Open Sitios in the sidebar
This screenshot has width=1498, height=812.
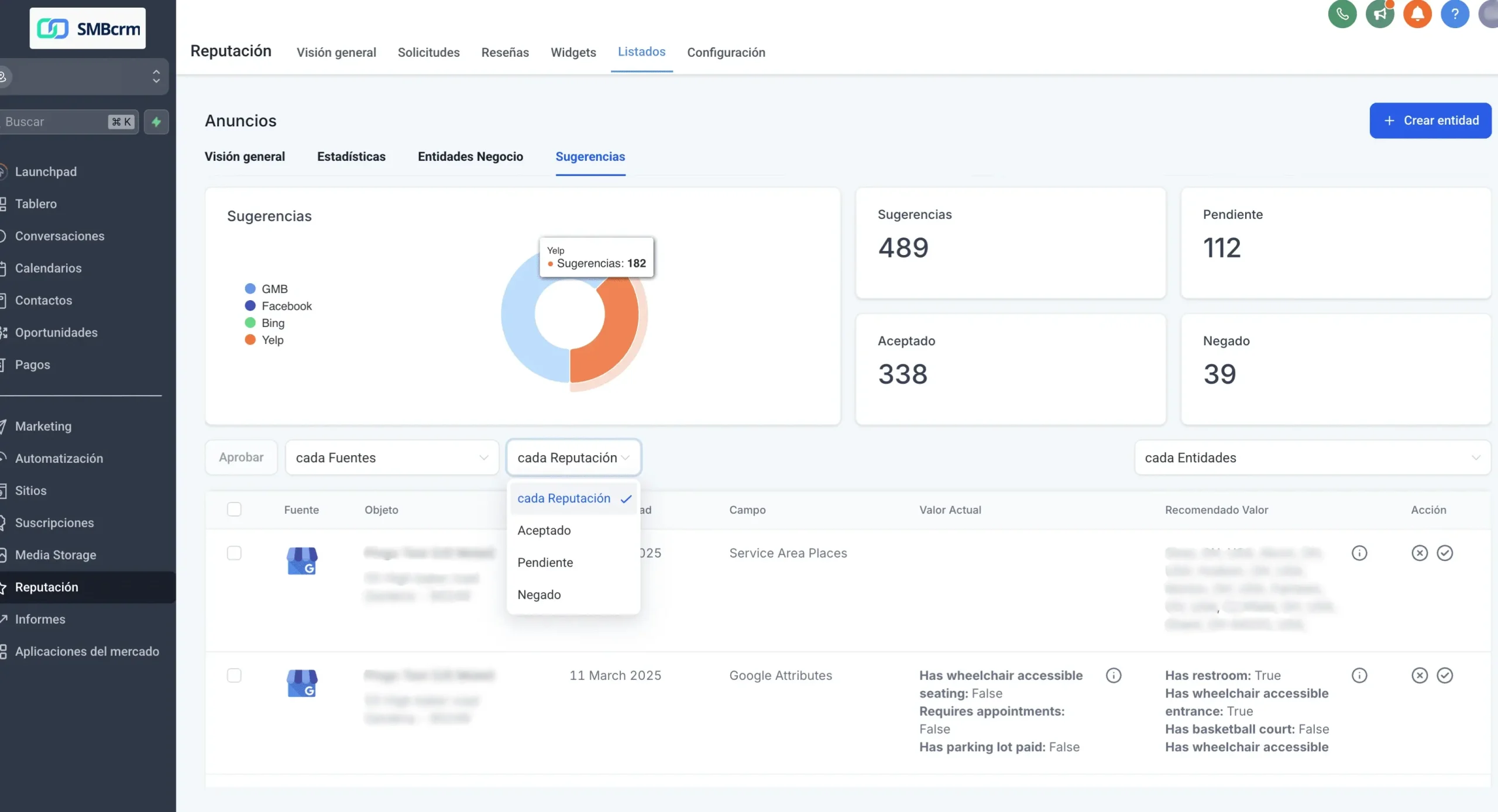coord(30,490)
